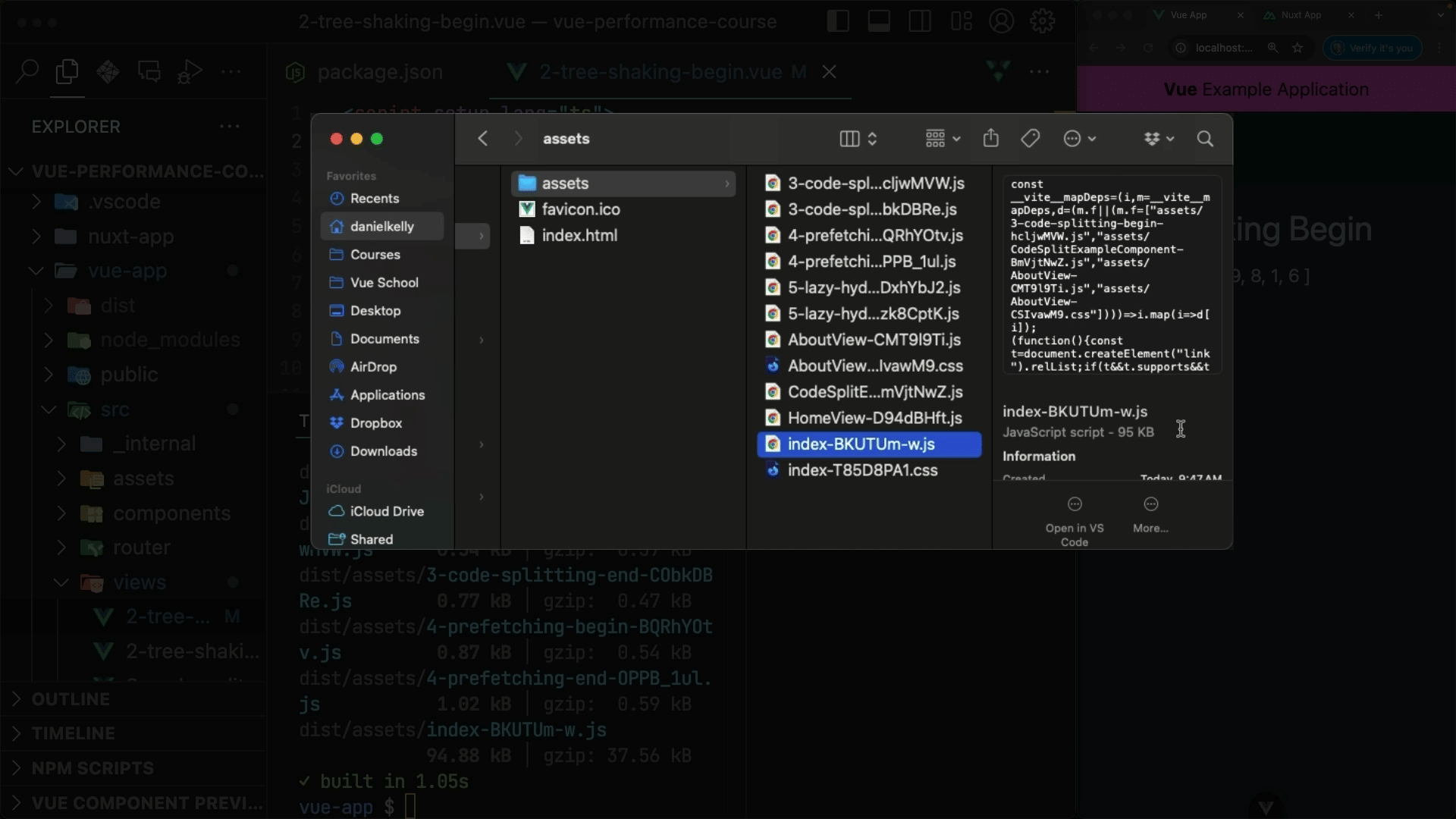Select index-BKUTUm-w.js file
1456x819 pixels.
869,444
